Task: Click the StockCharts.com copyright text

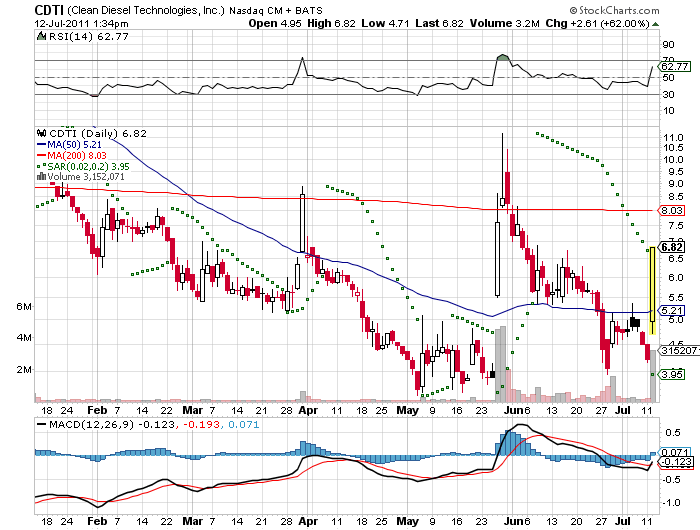Action: tap(615, 10)
